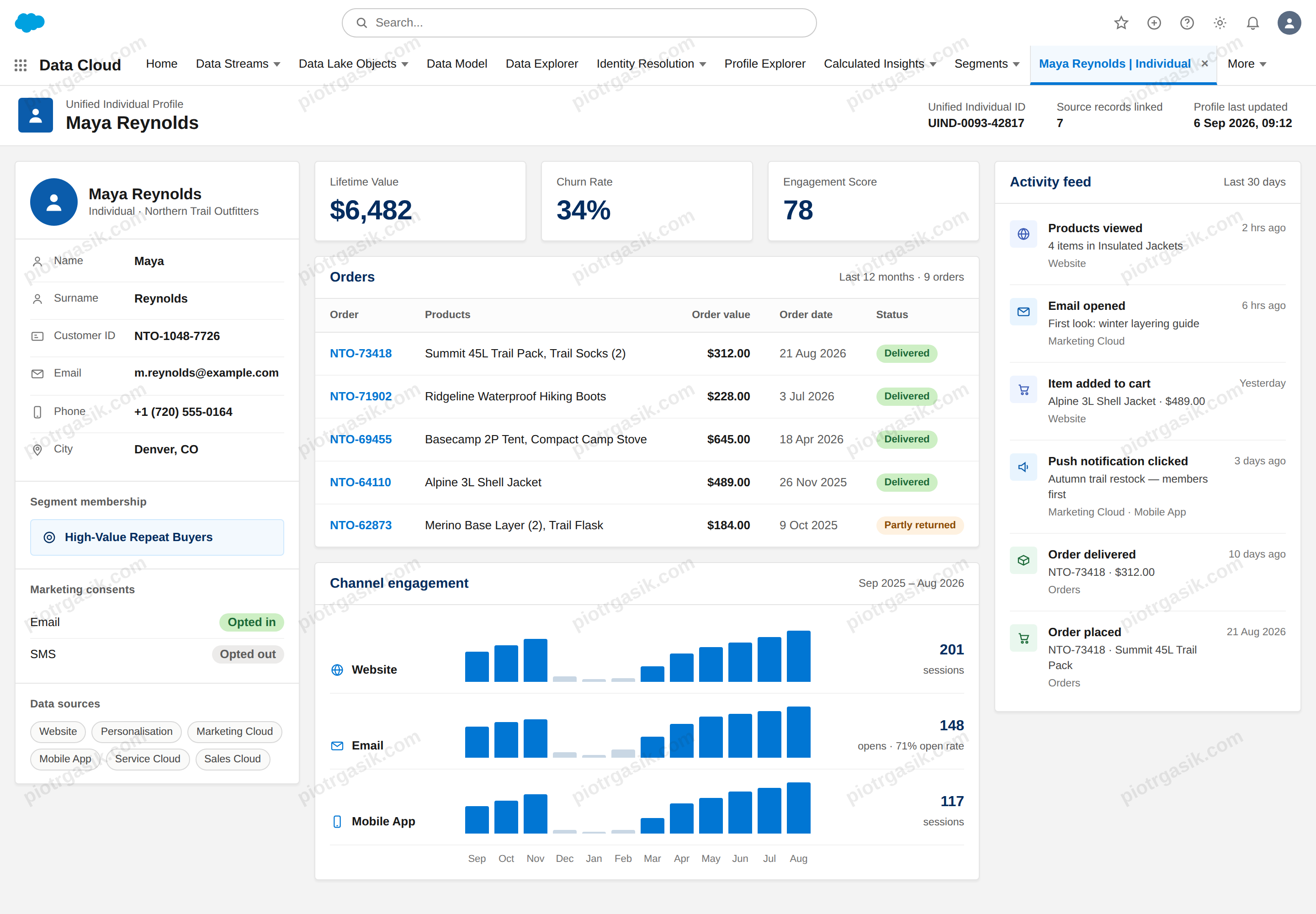Click the Partly returned status badge
This screenshot has width=1316, height=914.
coord(920,525)
